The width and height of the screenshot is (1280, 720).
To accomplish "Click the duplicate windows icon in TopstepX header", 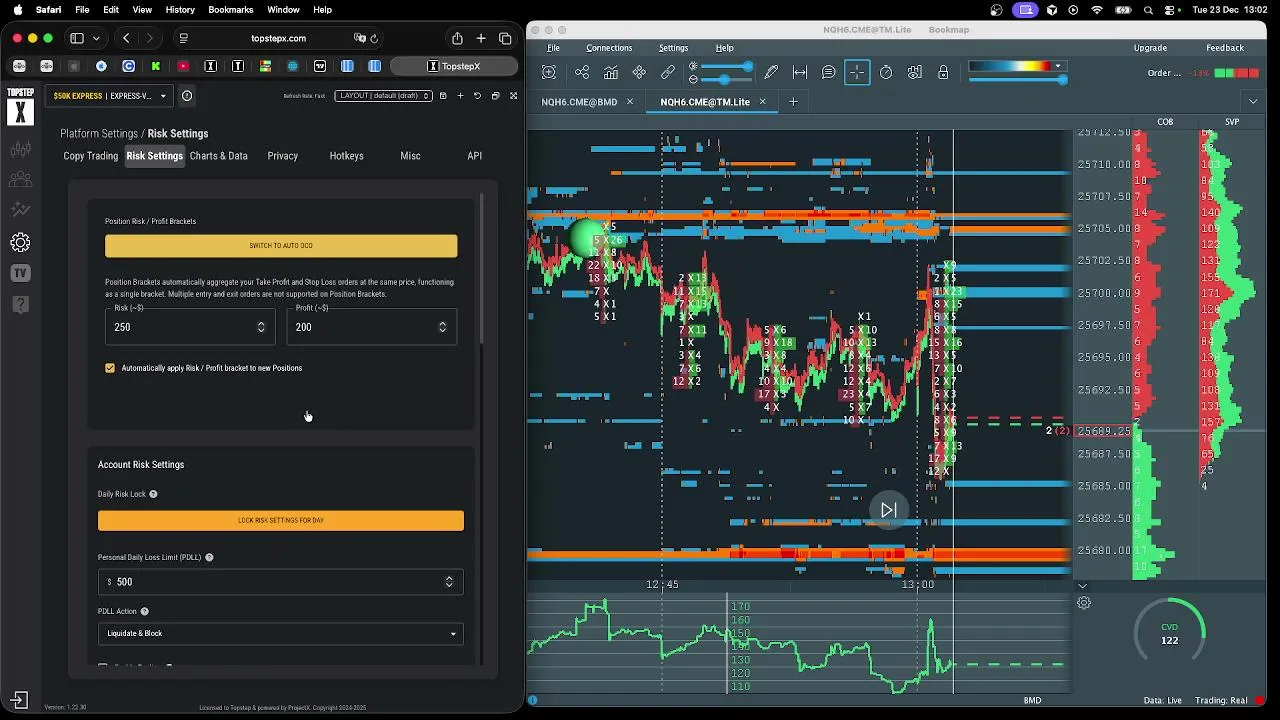I will (x=495, y=96).
